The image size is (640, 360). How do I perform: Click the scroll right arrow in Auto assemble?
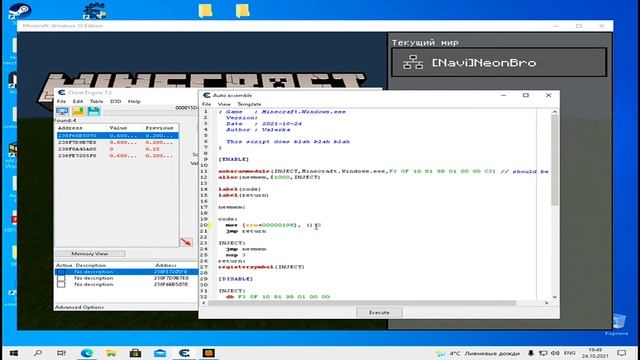[x=547, y=303]
